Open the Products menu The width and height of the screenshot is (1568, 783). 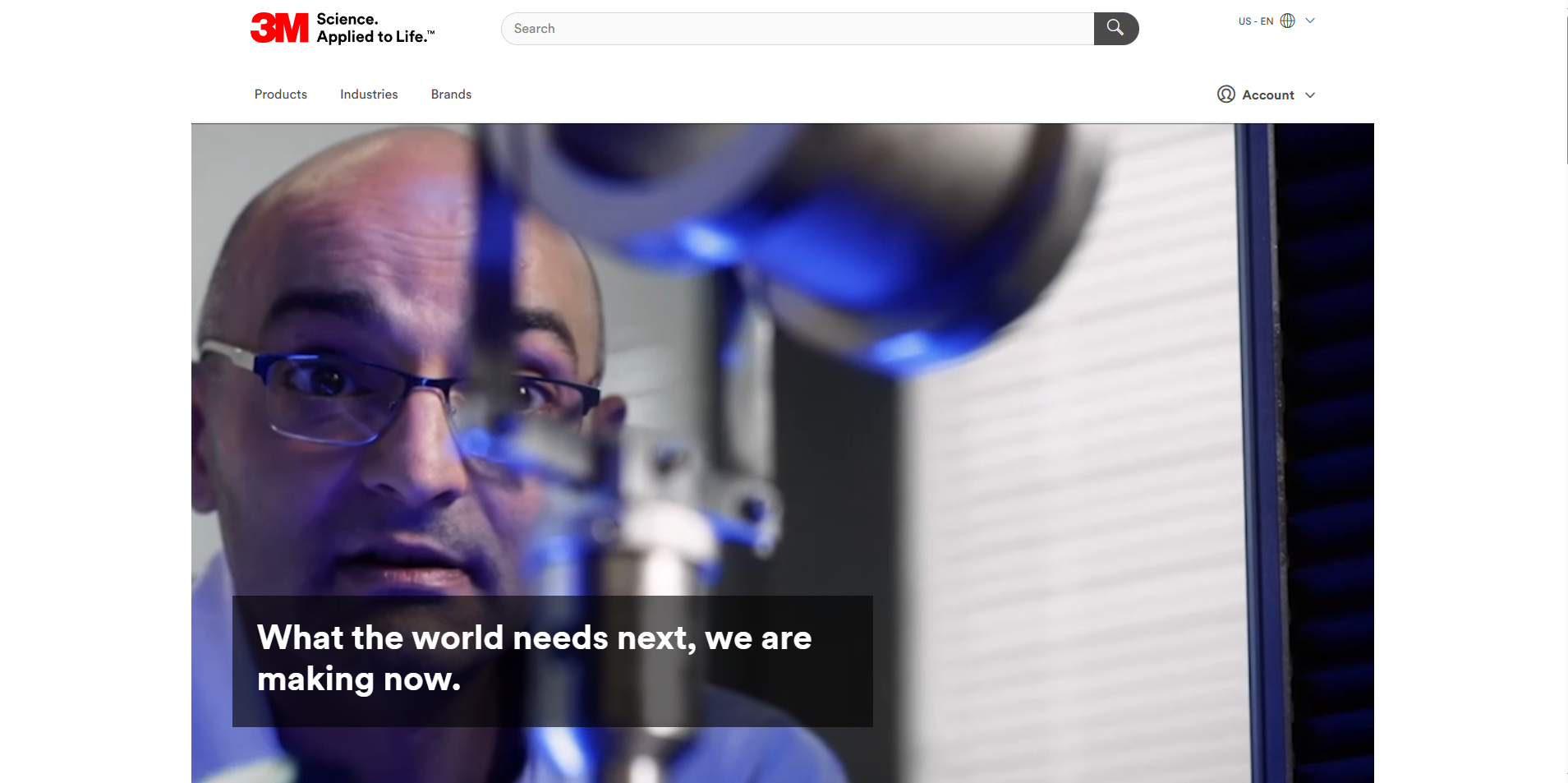280,94
